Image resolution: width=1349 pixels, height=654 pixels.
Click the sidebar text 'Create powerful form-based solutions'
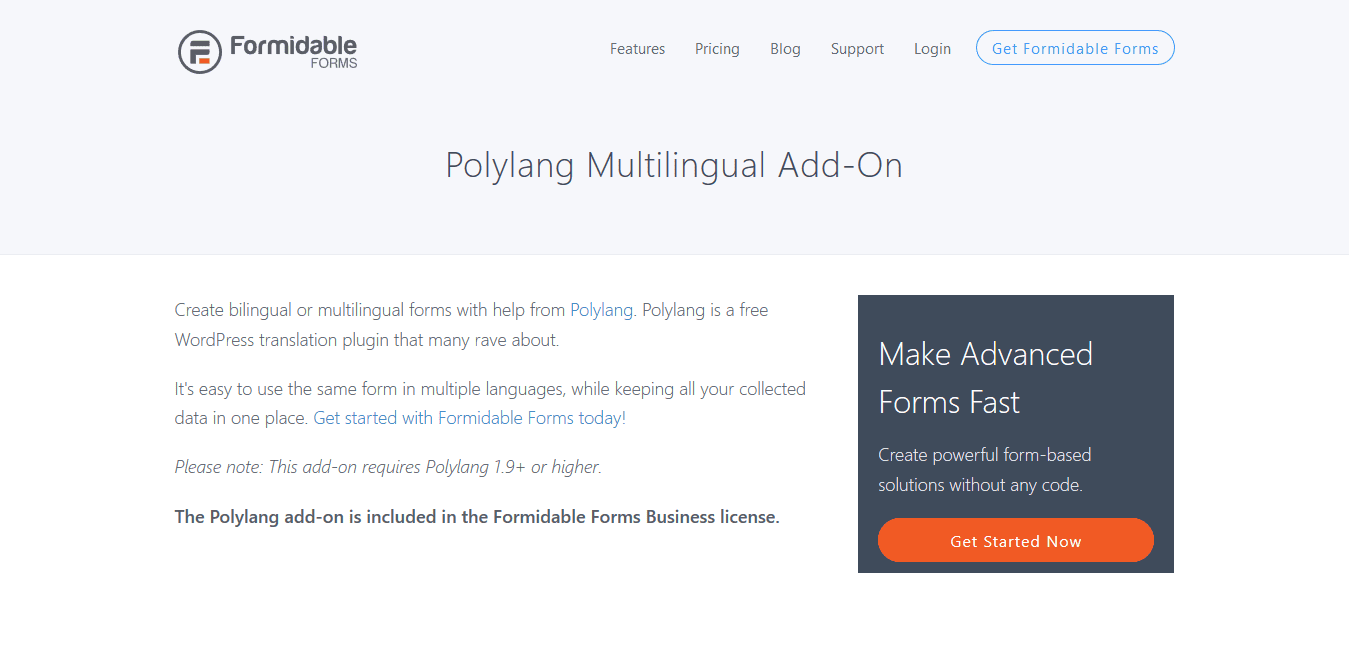pos(985,470)
